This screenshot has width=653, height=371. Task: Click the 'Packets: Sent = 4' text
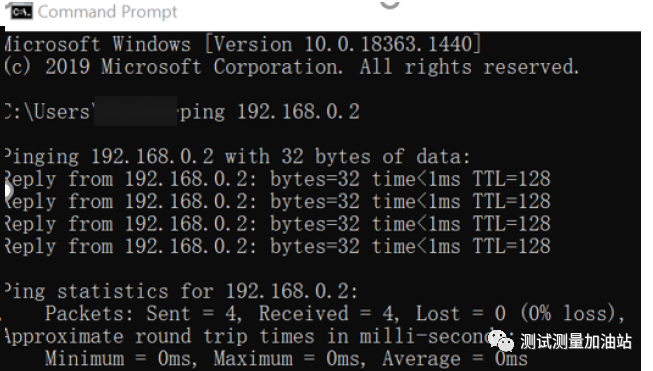[143, 314]
